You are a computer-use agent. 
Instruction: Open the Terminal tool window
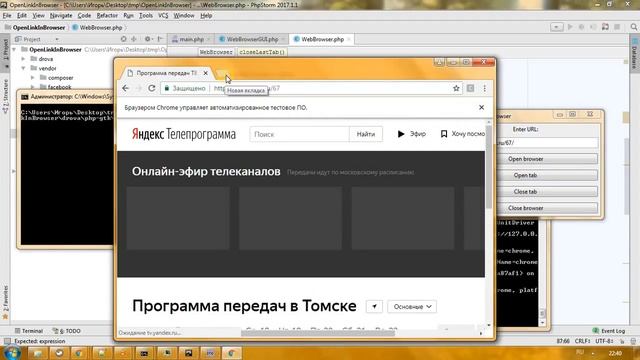(29, 331)
